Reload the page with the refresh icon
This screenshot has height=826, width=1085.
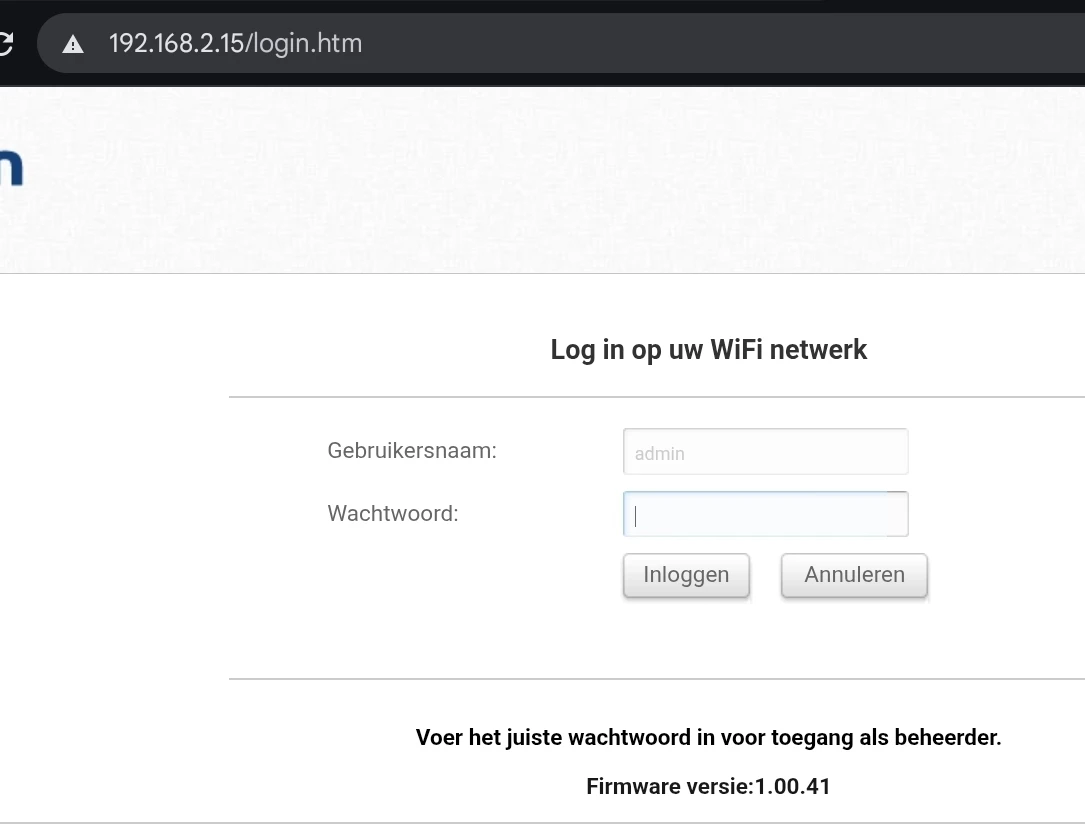[5, 44]
